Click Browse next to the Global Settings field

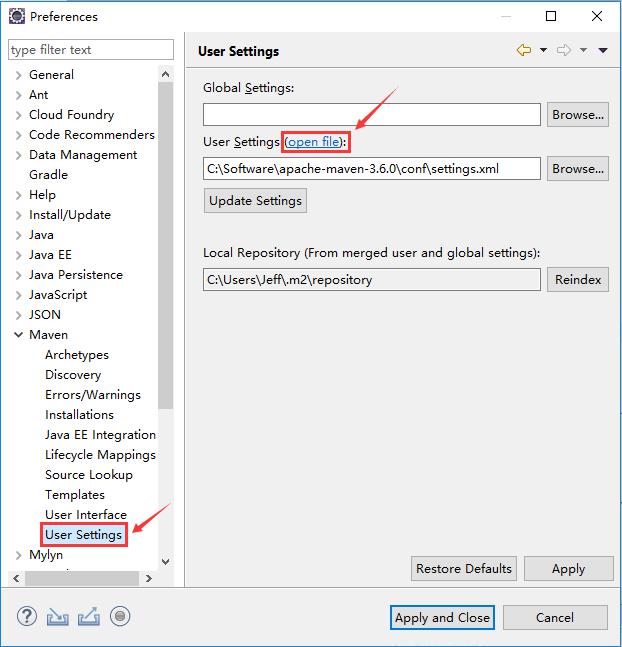578,115
